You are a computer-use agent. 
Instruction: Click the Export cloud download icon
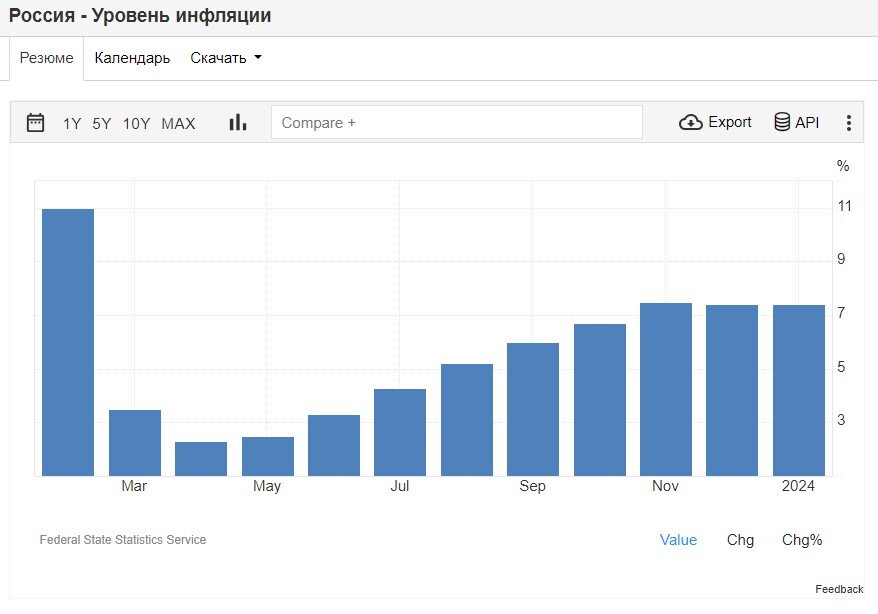pyautogui.click(x=690, y=122)
